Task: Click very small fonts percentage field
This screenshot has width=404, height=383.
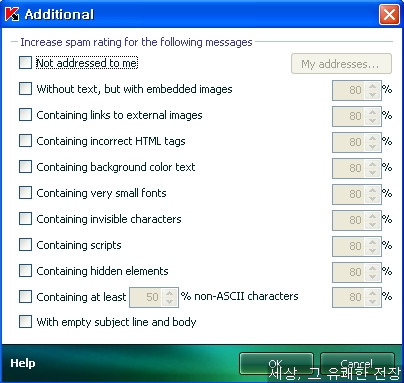Action: (349, 194)
